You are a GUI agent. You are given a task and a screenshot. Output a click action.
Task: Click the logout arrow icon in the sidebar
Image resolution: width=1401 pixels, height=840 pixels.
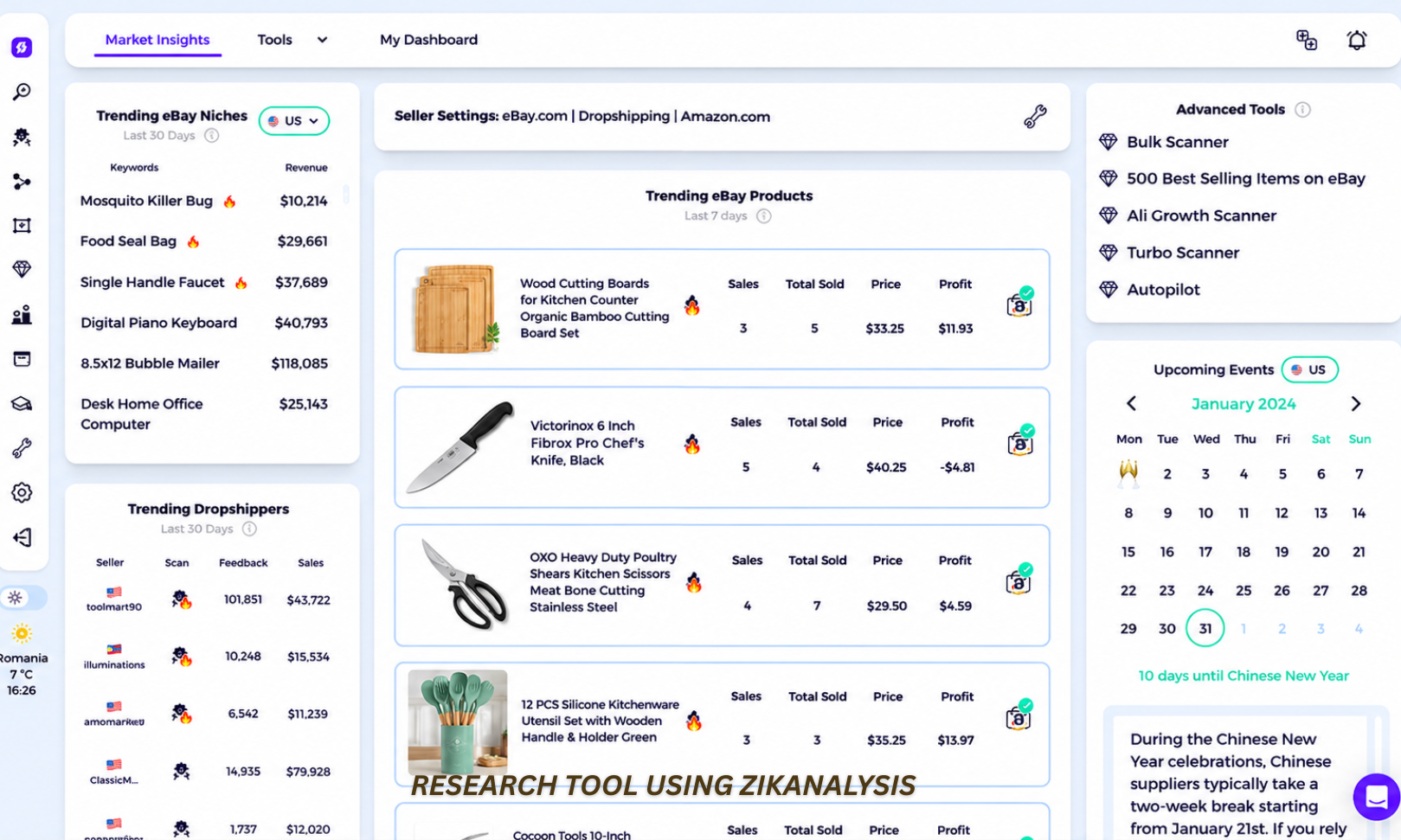(22, 537)
